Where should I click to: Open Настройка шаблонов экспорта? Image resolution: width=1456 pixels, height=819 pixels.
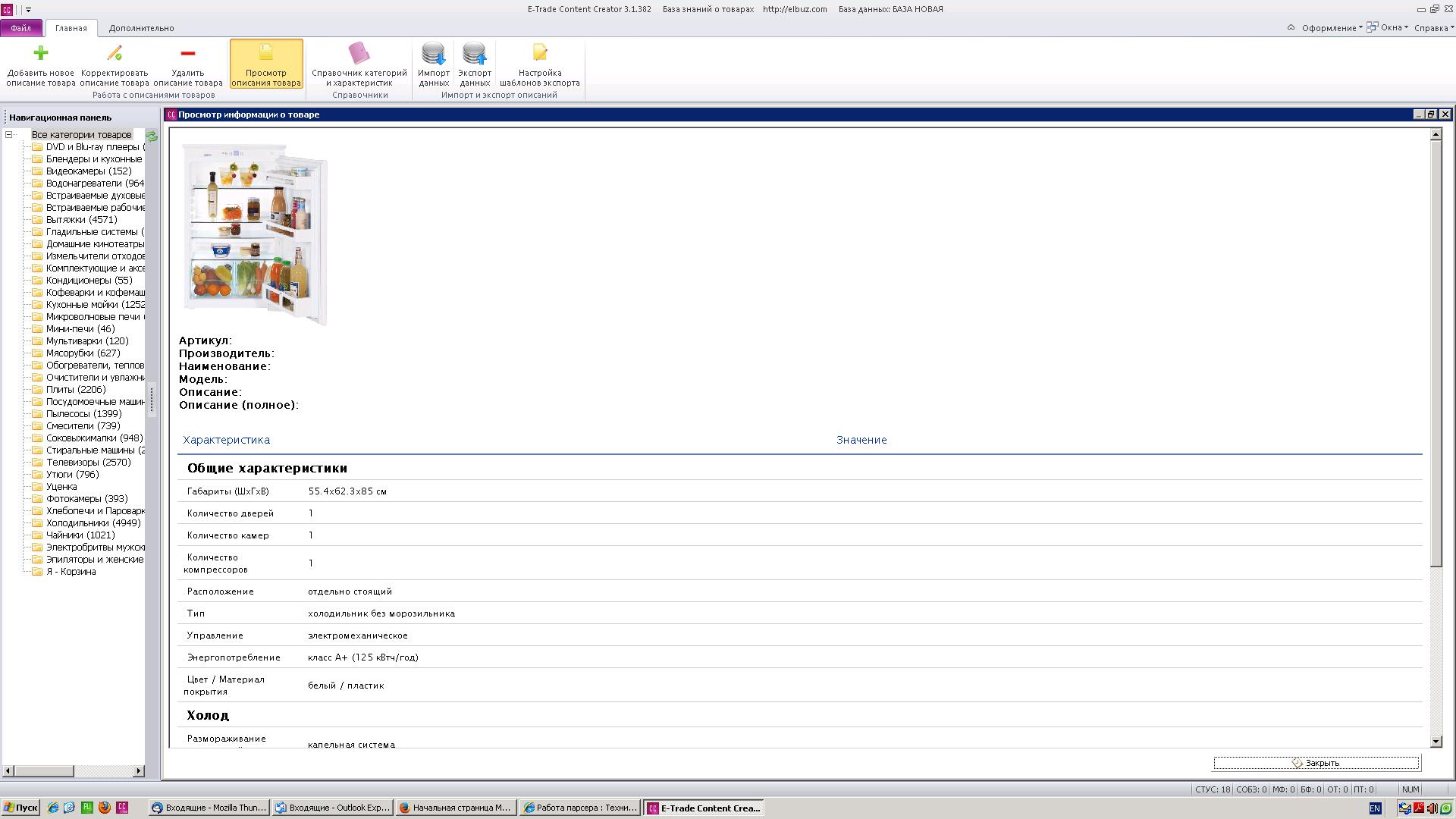540,64
